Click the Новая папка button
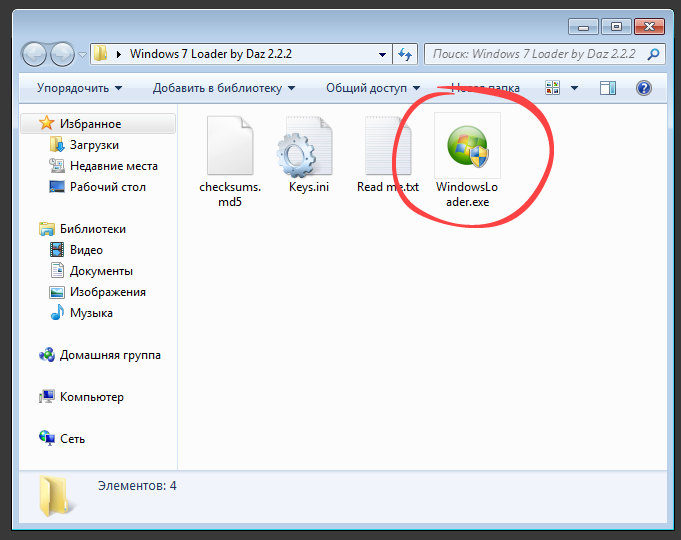The image size is (681, 540). [x=486, y=88]
